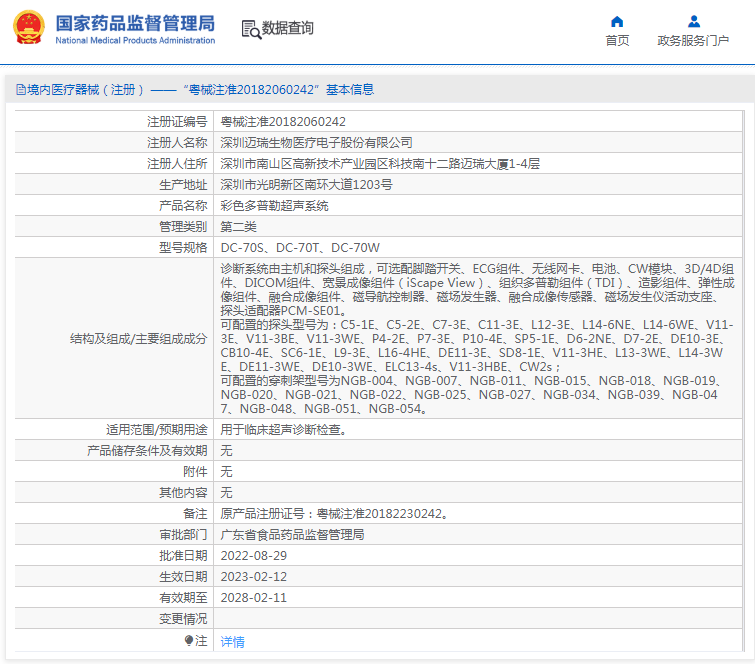755x664 pixels.
Task: Select address 深圳市南山区高新技术产业园区 cell
Action: point(380,164)
